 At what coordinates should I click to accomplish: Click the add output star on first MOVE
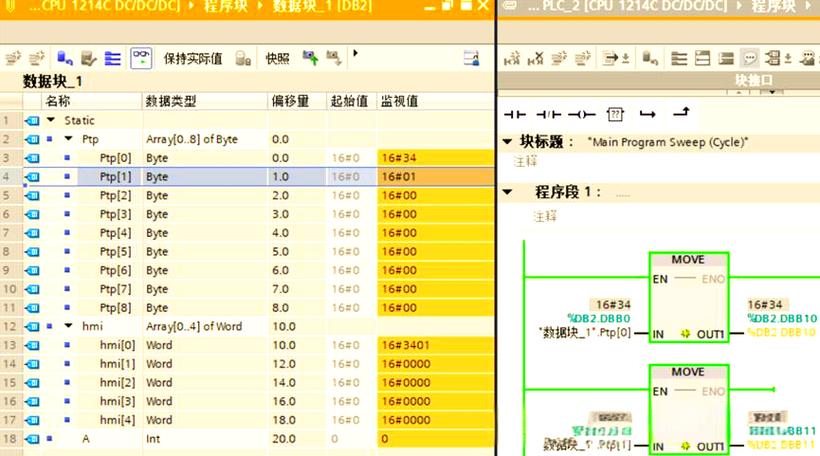click(x=685, y=334)
